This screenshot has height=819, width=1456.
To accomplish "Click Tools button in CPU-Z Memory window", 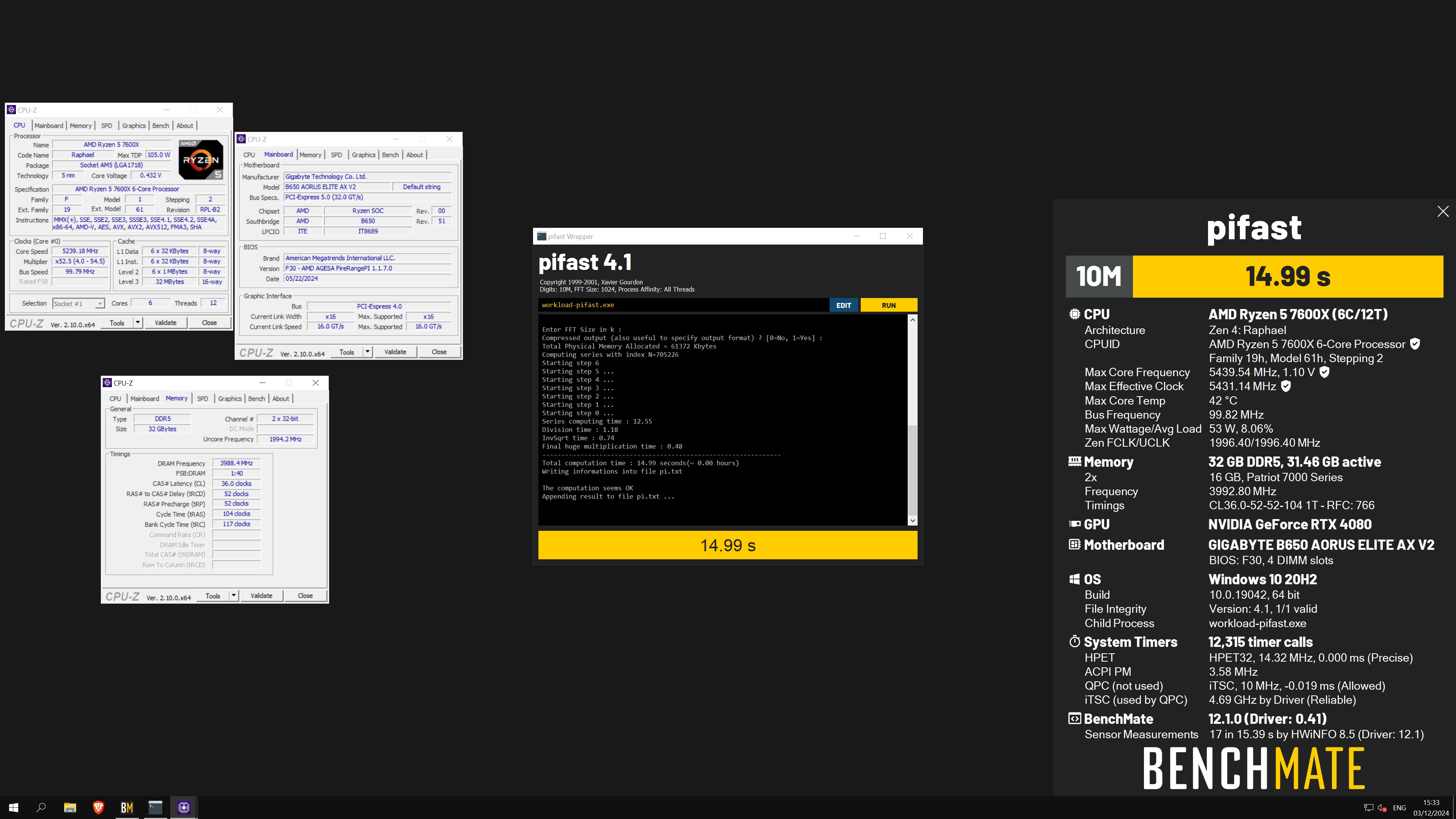I will pyautogui.click(x=213, y=596).
